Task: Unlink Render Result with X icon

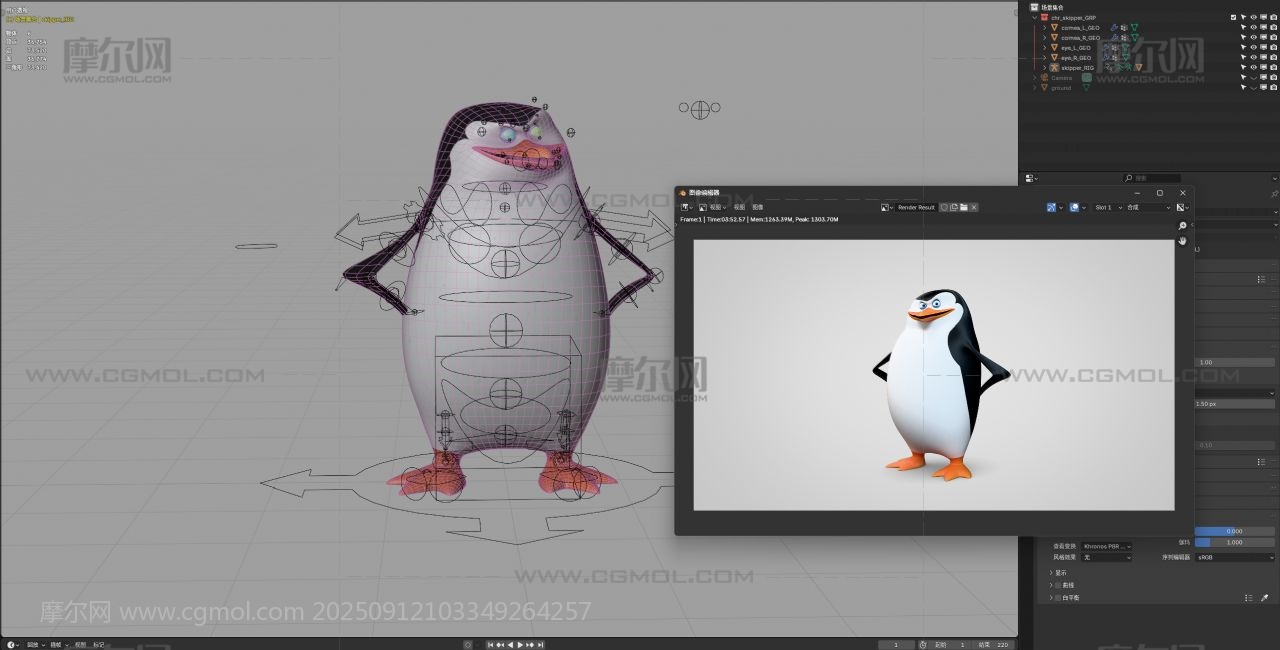Action: coord(974,207)
